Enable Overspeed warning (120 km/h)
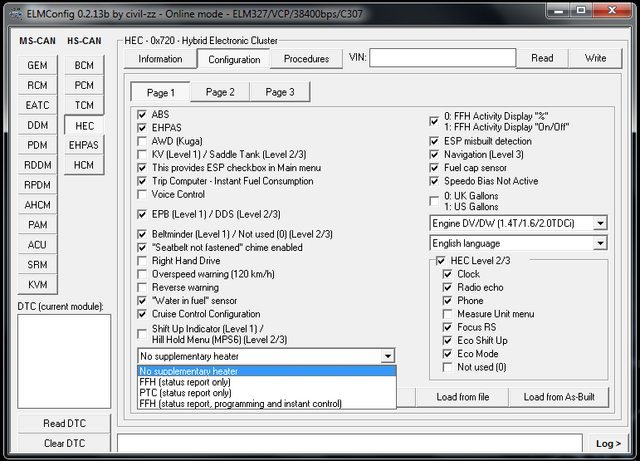 (x=142, y=274)
